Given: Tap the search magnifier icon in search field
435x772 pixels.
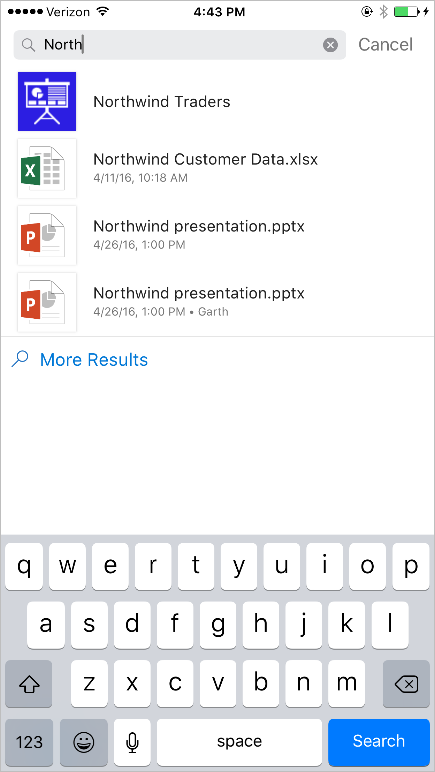Looking at the screenshot, I should (x=29, y=45).
